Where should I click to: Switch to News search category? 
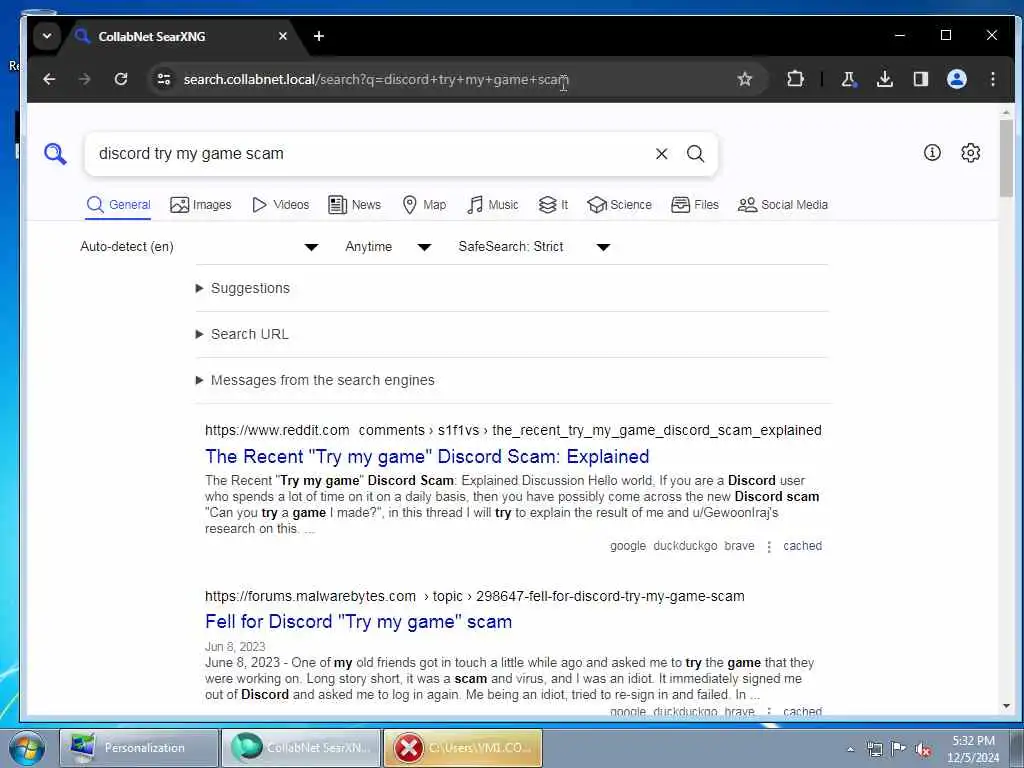(355, 204)
